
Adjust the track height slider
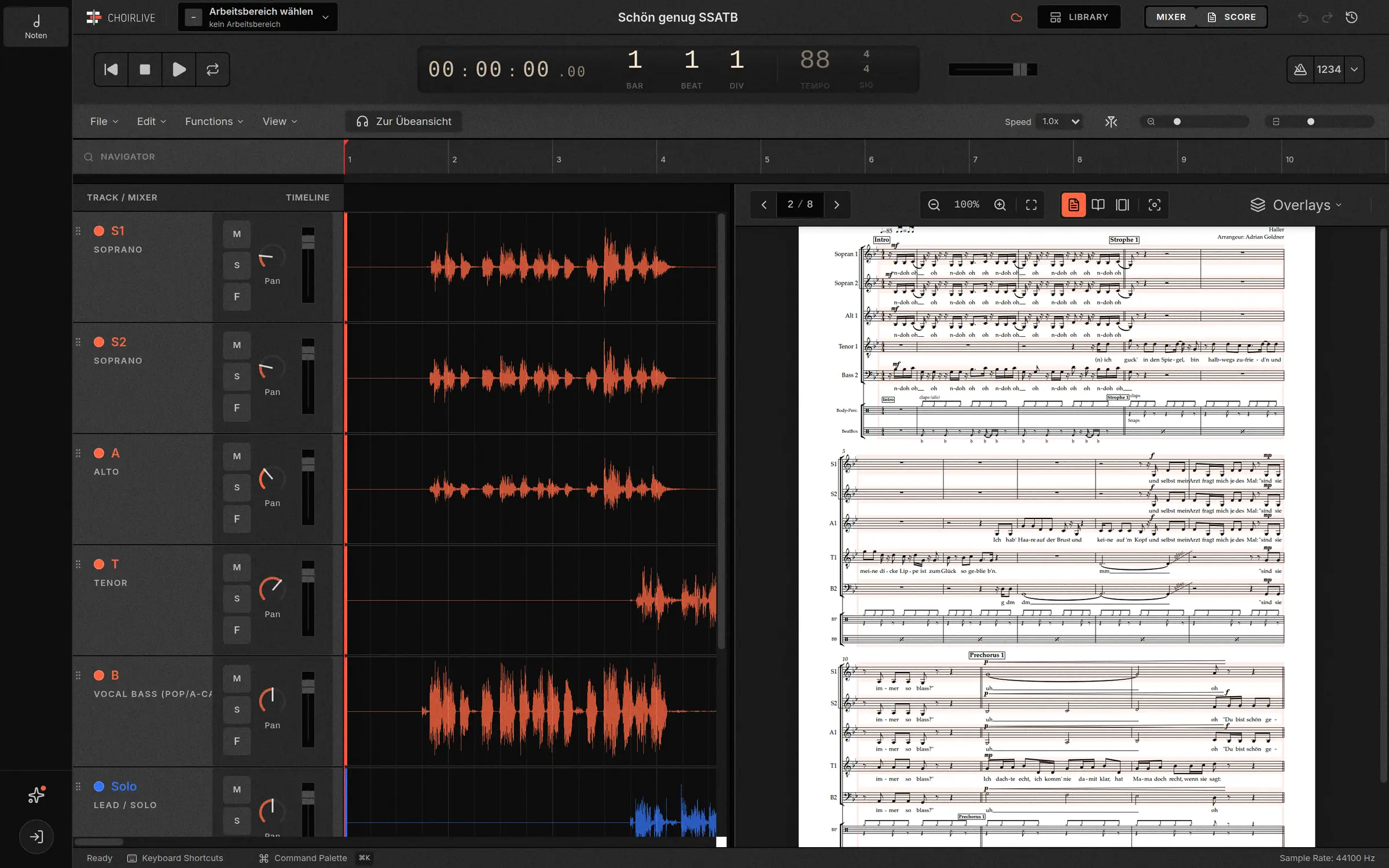(1320, 122)
